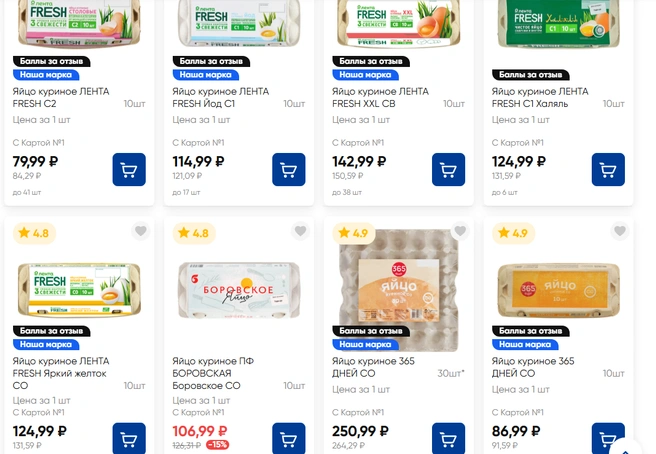Toggle favorite heart on БОРОВСКОЕ eggs
Image resolution: width=656 pixels, height=454 pixels.
click(x=300, y=232)
